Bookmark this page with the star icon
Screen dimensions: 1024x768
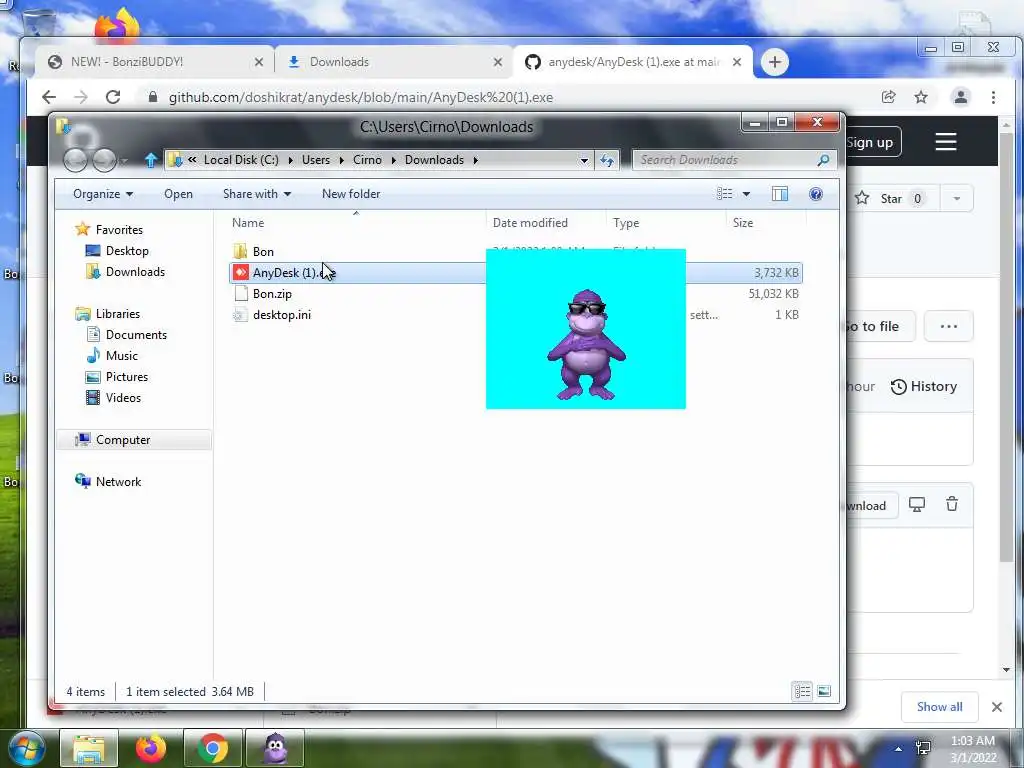pyautogui.click(x=921, y=97)
